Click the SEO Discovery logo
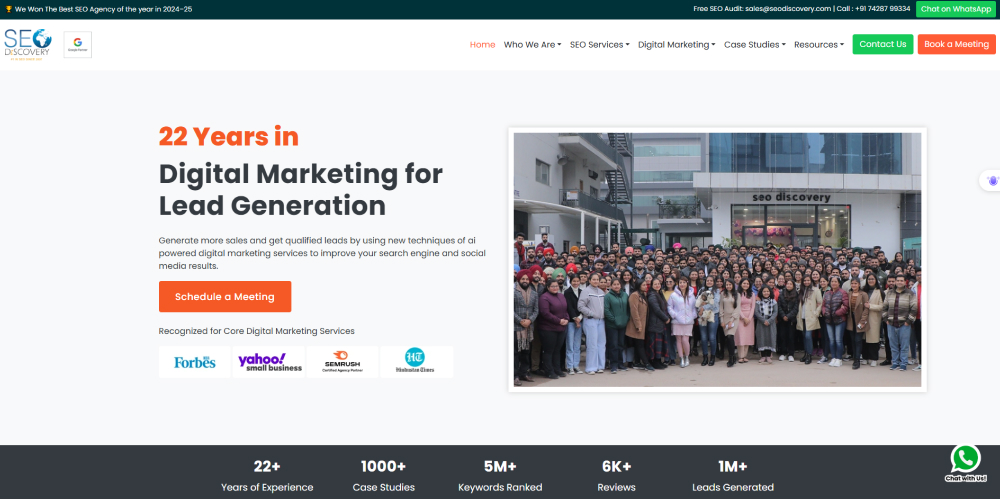The width and height of the screenshot is (1000, 500). [x=27, y=44]
